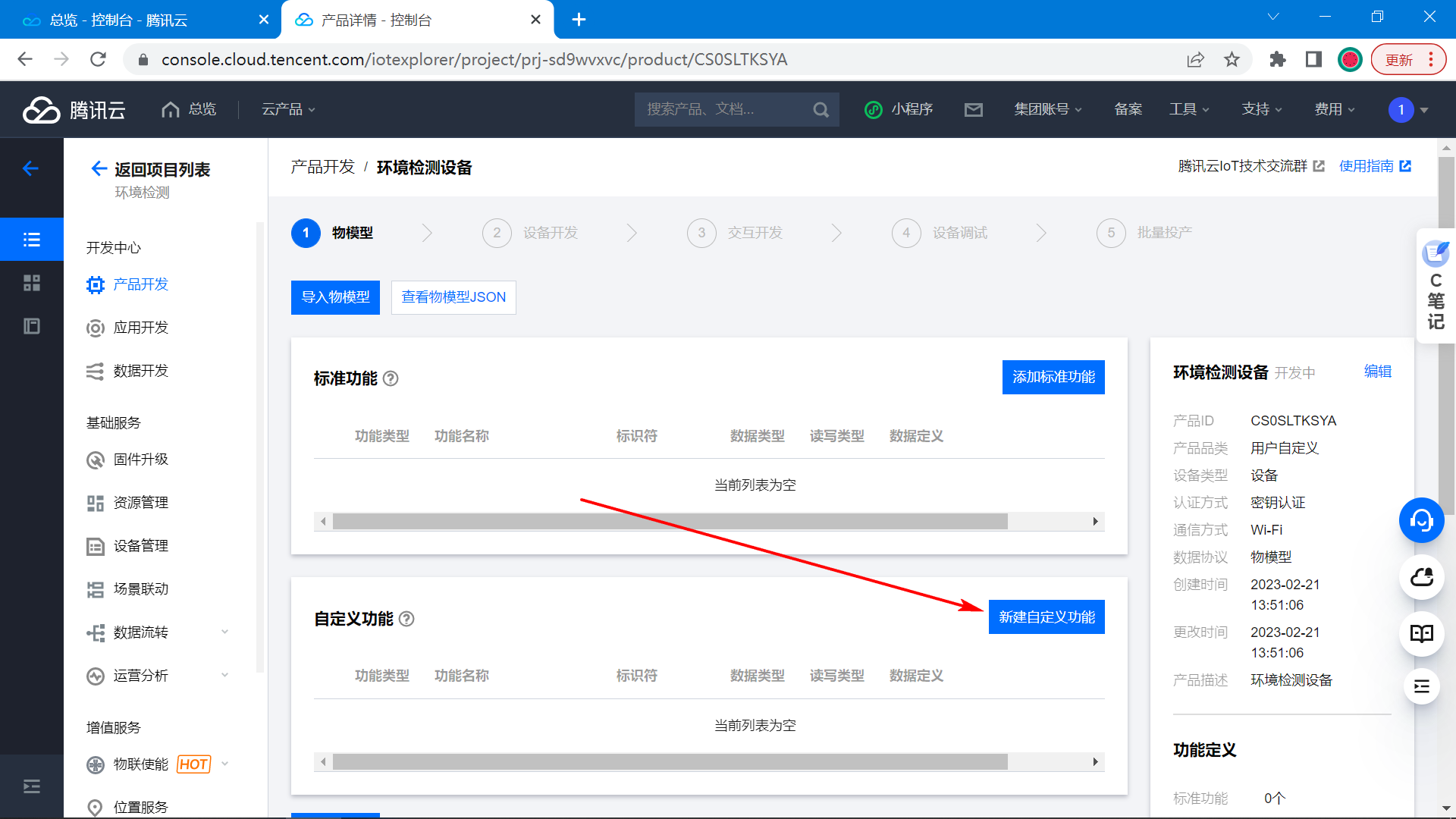Open the search magnifier icon in header
Viewport: 1456px width, 819px height.
[x=821, y=110]
